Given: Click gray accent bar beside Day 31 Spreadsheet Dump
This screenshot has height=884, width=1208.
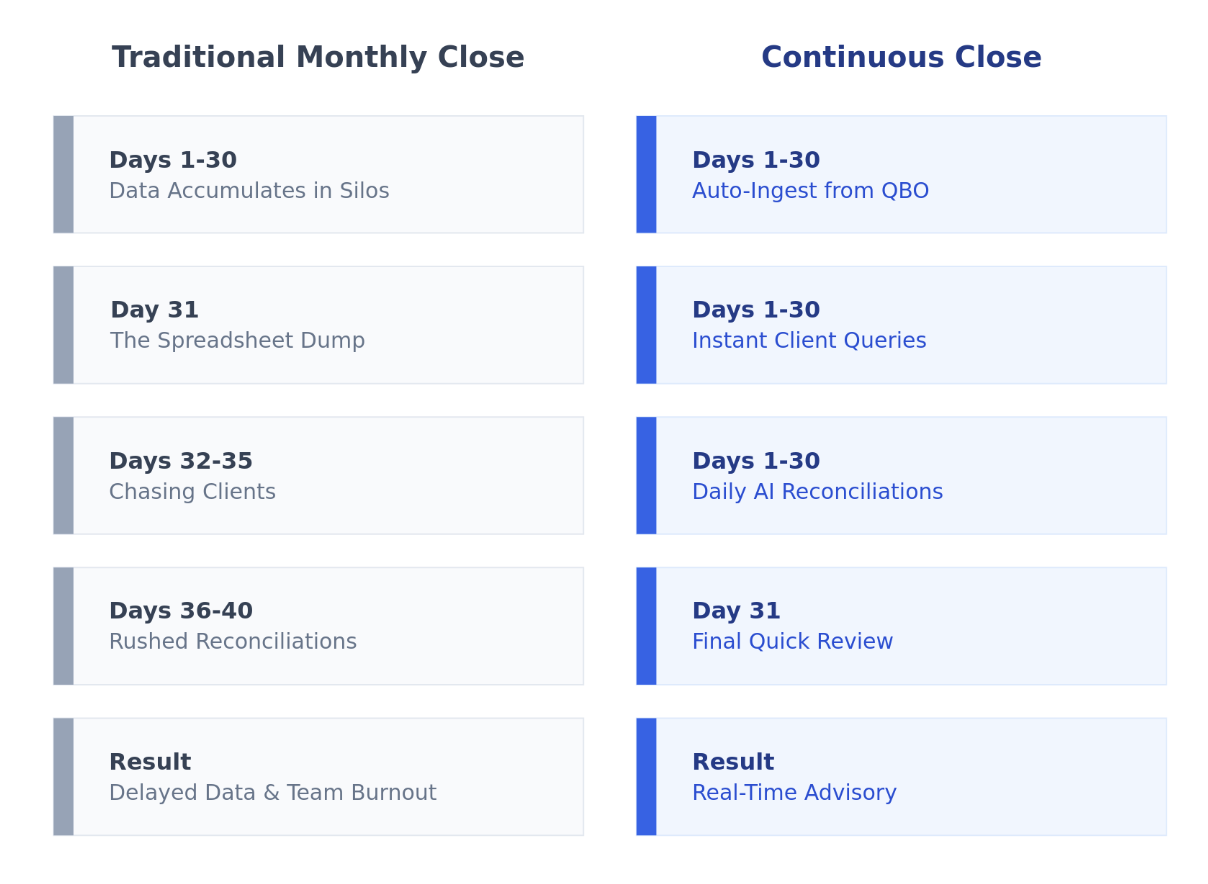Looking at the screenshot, I should pyautogui.click(x=63, y=325).
